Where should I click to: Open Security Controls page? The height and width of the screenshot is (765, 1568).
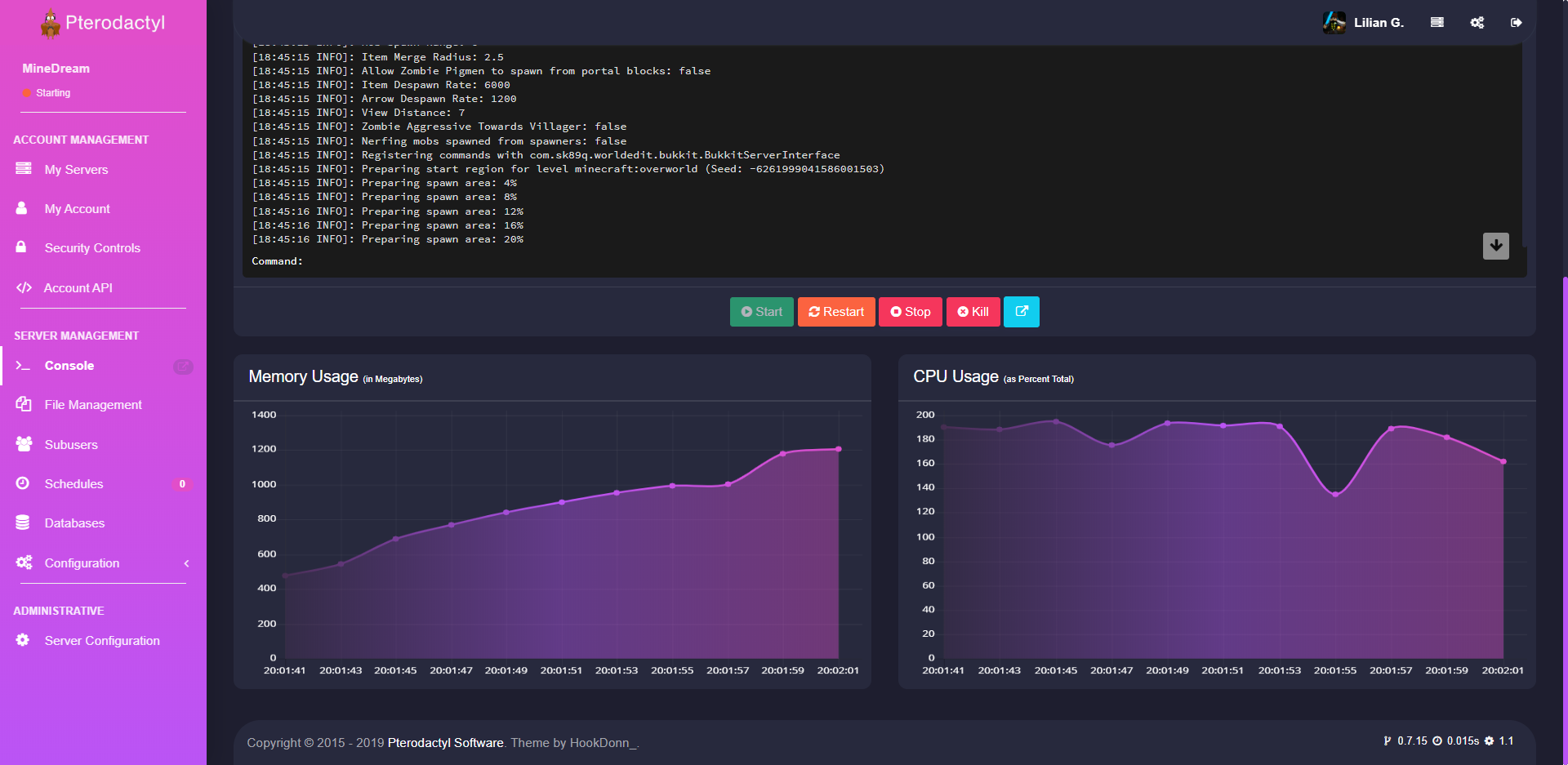click(92, 248)
